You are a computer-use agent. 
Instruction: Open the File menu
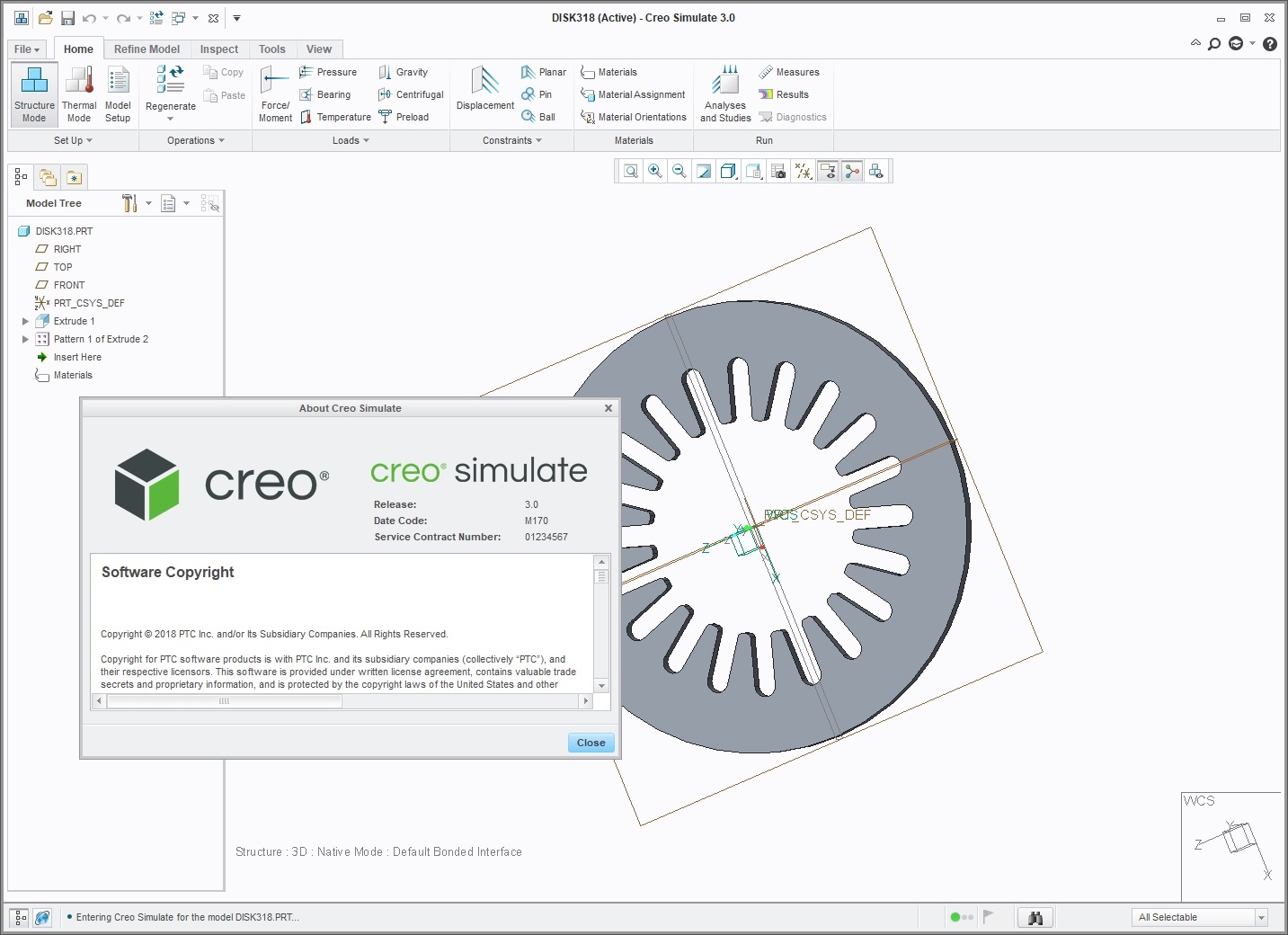coord(27,49)
